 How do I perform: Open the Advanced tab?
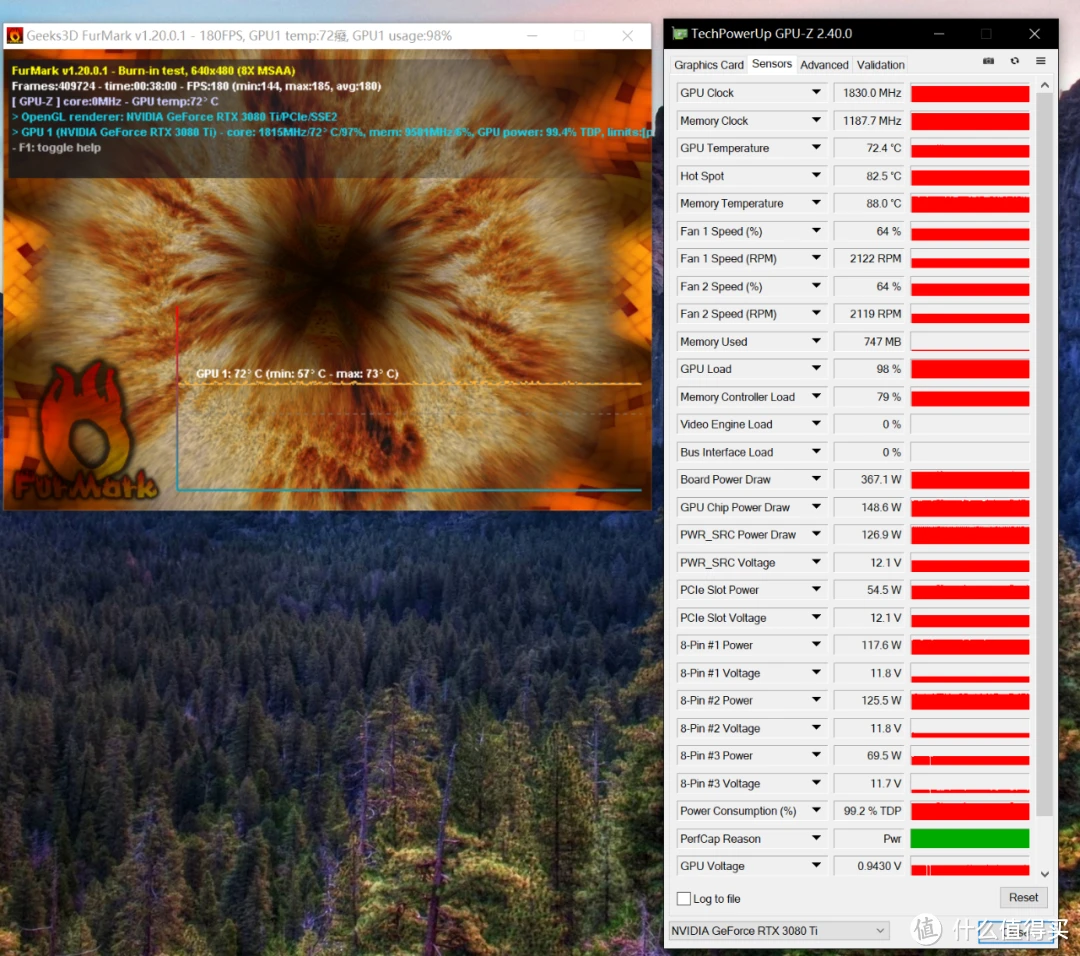click(824, 65)
